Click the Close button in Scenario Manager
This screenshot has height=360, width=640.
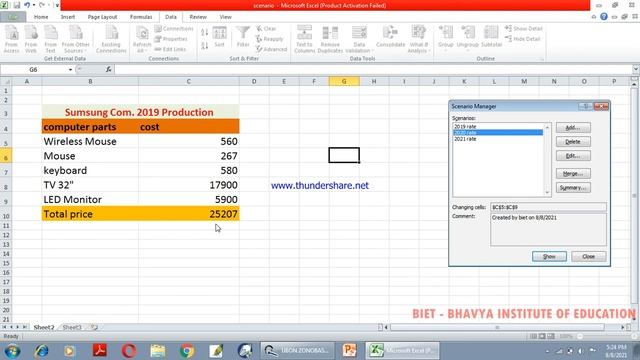[x=589, y=256]
